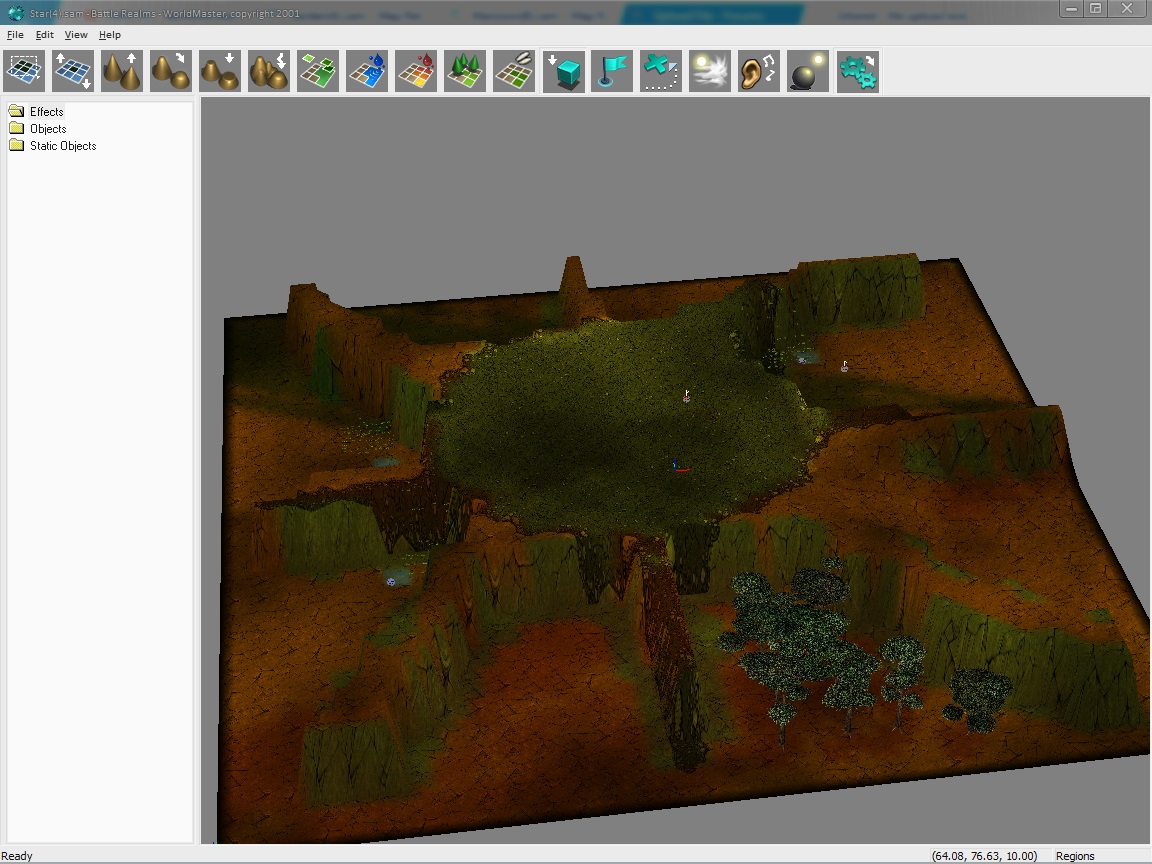
Task: Click the Objects folder icon
Action: pos(16,129)
